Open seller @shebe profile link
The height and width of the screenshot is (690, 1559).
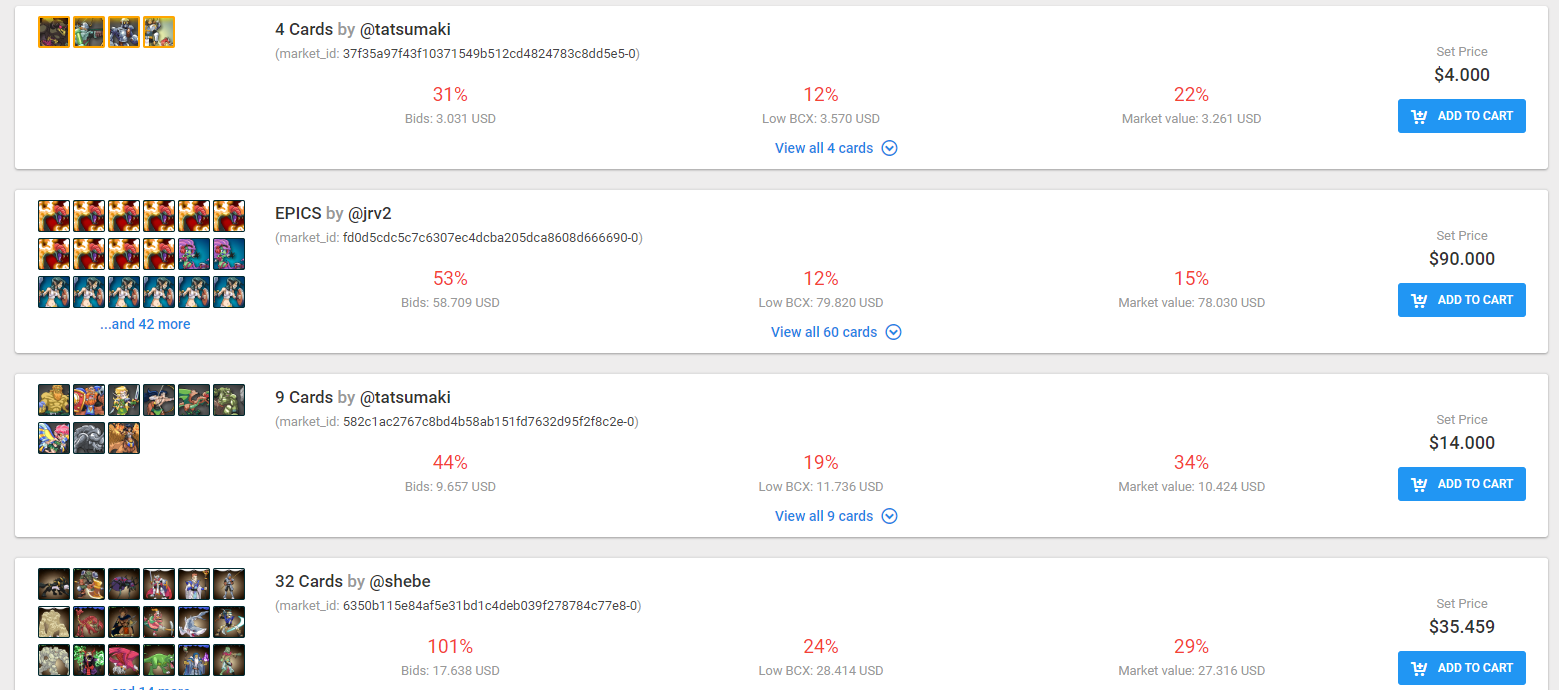pos(400,581)
